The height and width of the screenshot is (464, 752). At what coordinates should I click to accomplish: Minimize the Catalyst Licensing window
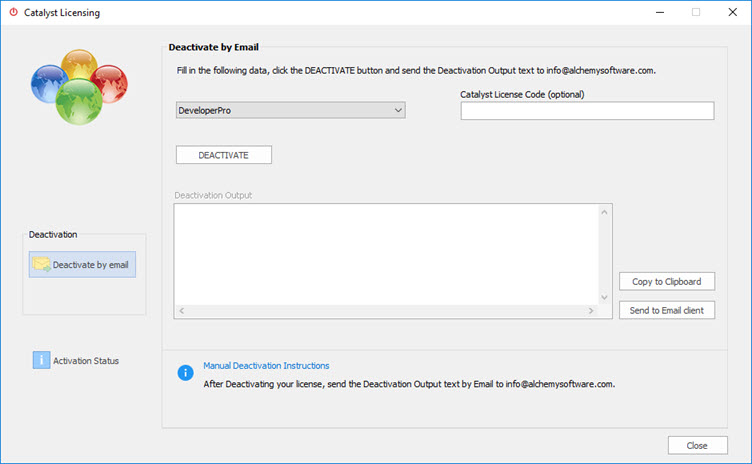[x=660, y=12]
